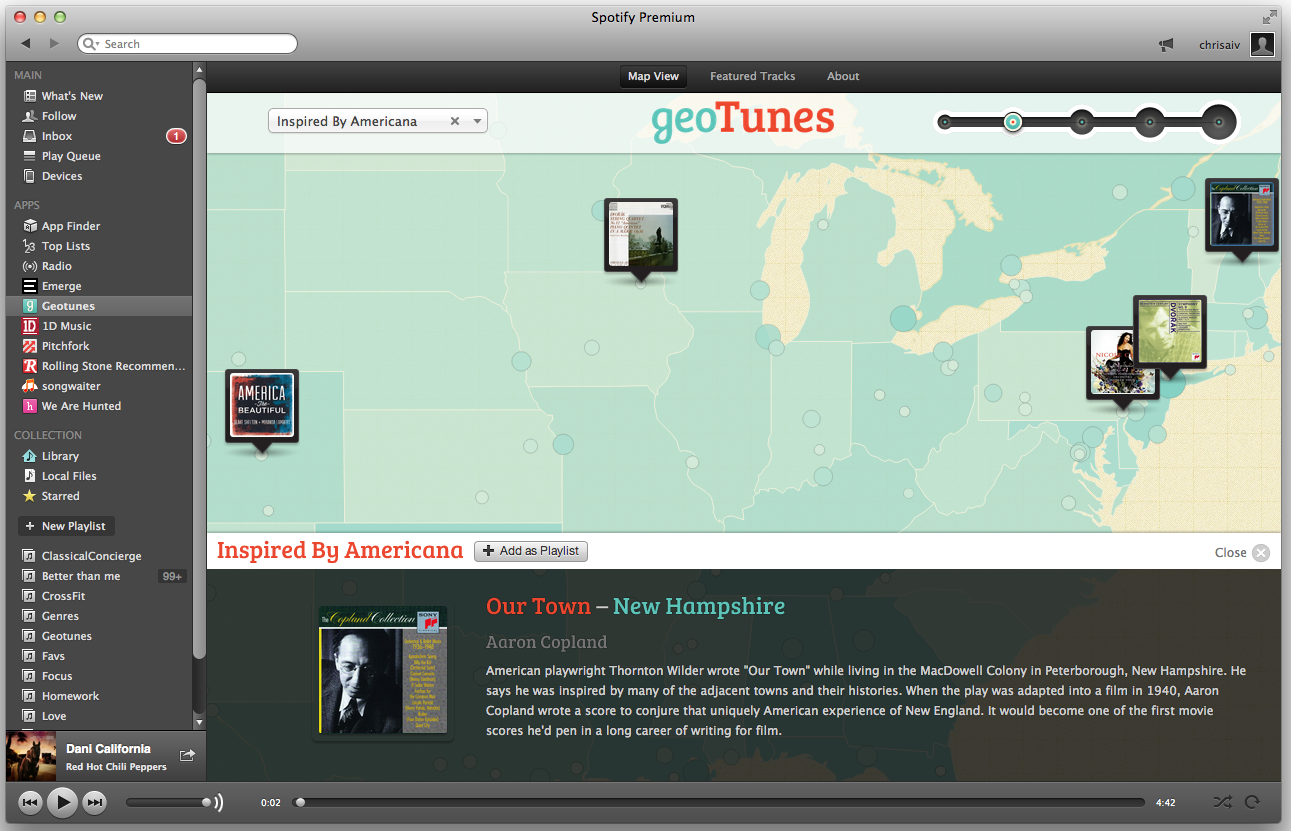This screenshot has width=1291, height=831.
Task: Skip to the next track
Action: point(94,802)
